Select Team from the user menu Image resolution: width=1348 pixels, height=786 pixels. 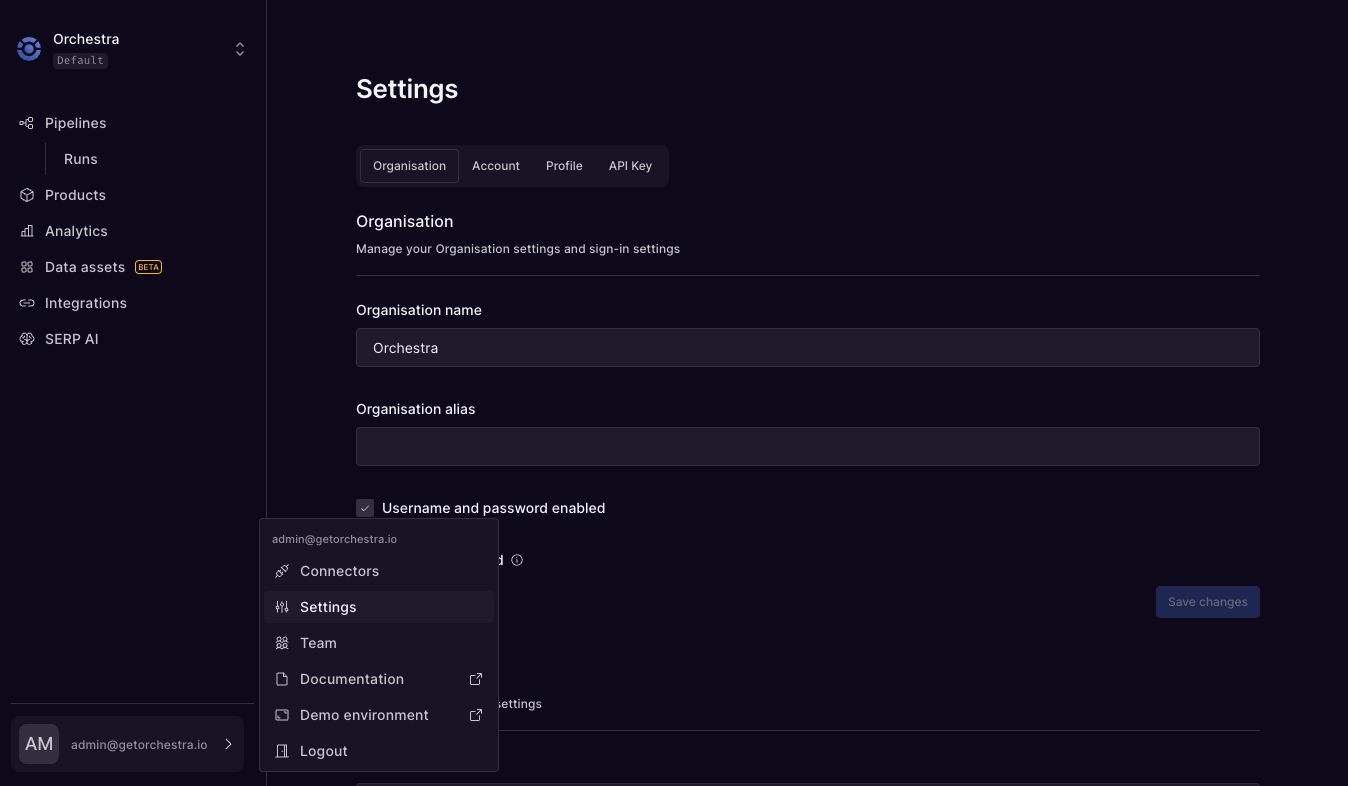tap(318, 643)
